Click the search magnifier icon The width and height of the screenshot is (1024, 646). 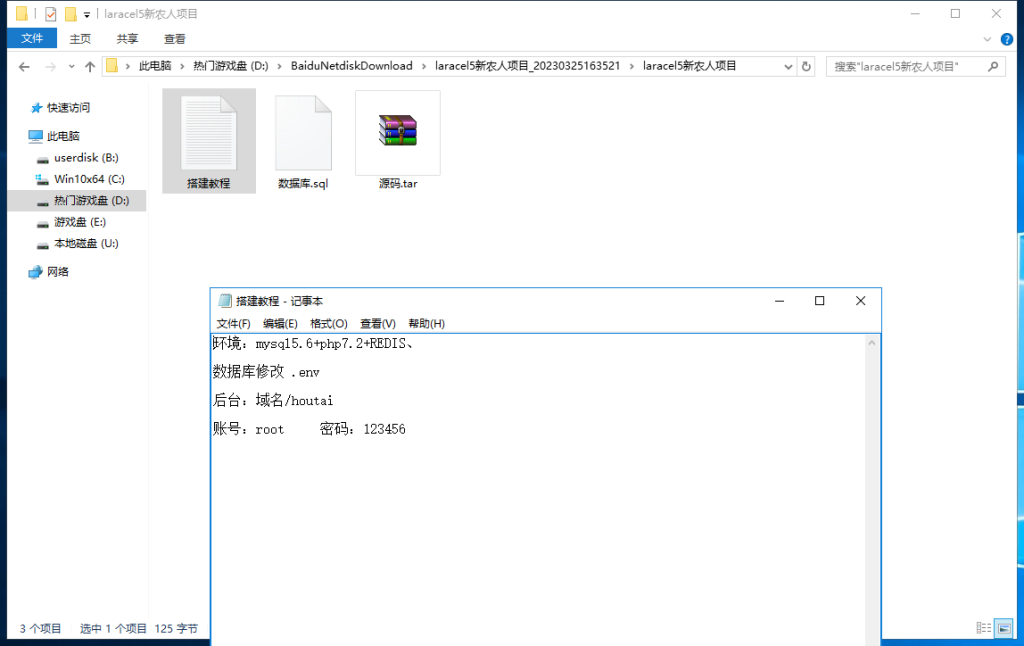(x=993, y=66)
